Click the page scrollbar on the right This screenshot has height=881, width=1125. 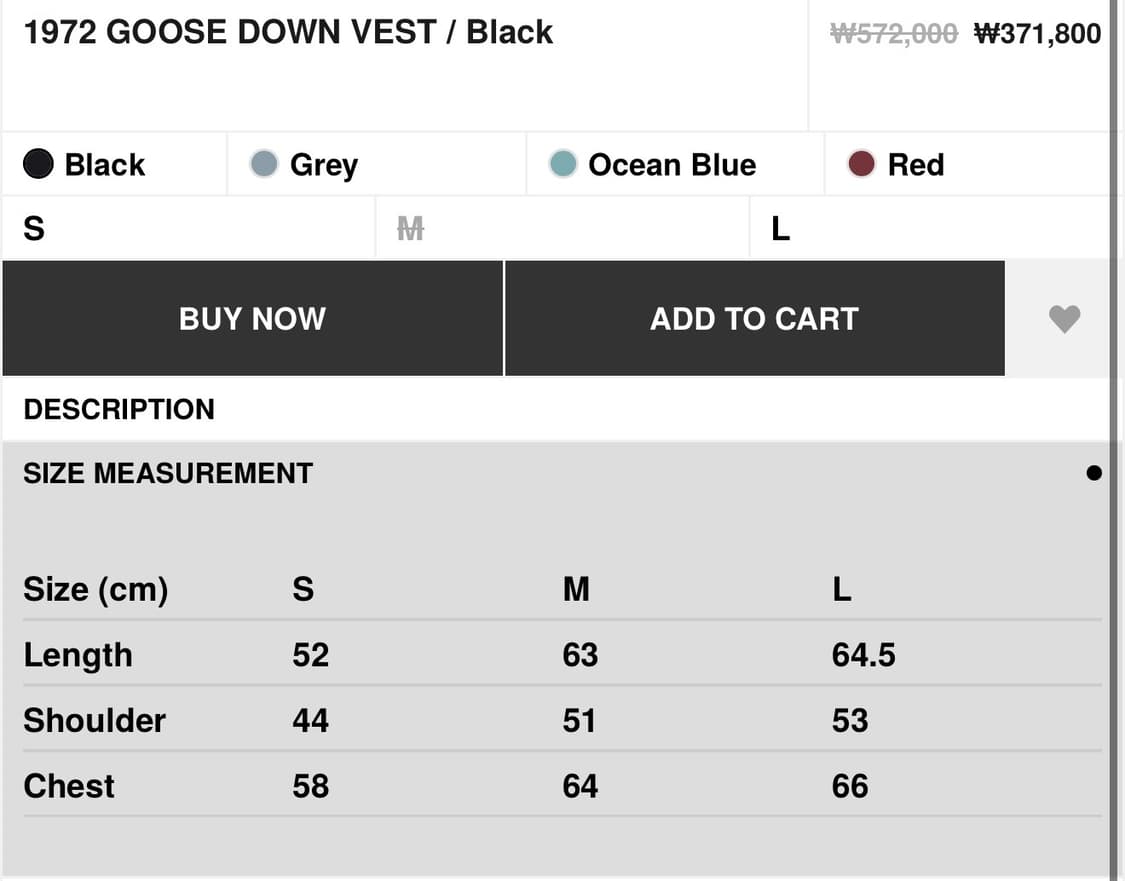[1116, 440]
